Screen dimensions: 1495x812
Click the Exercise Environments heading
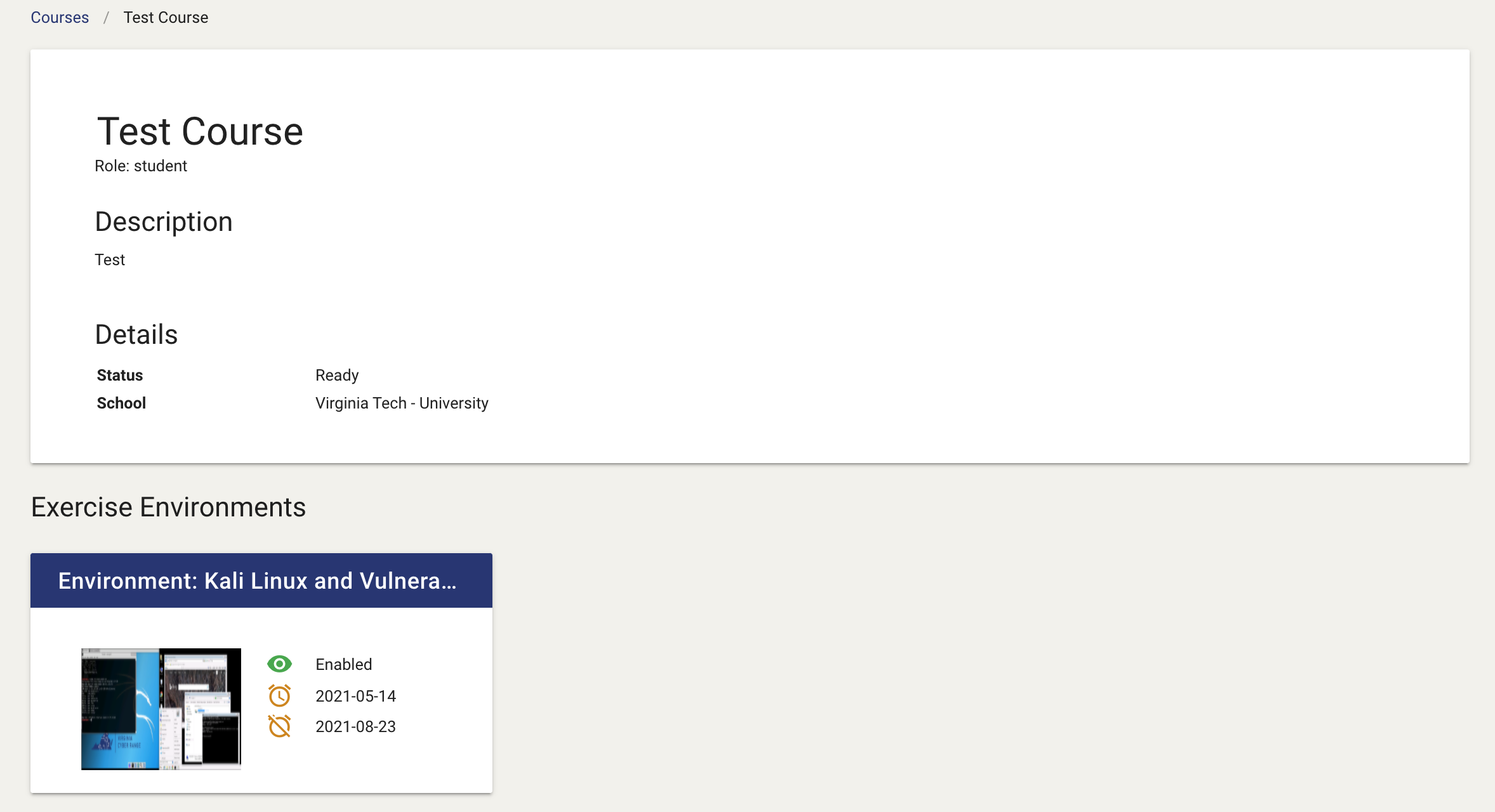[x=168, y=507]
